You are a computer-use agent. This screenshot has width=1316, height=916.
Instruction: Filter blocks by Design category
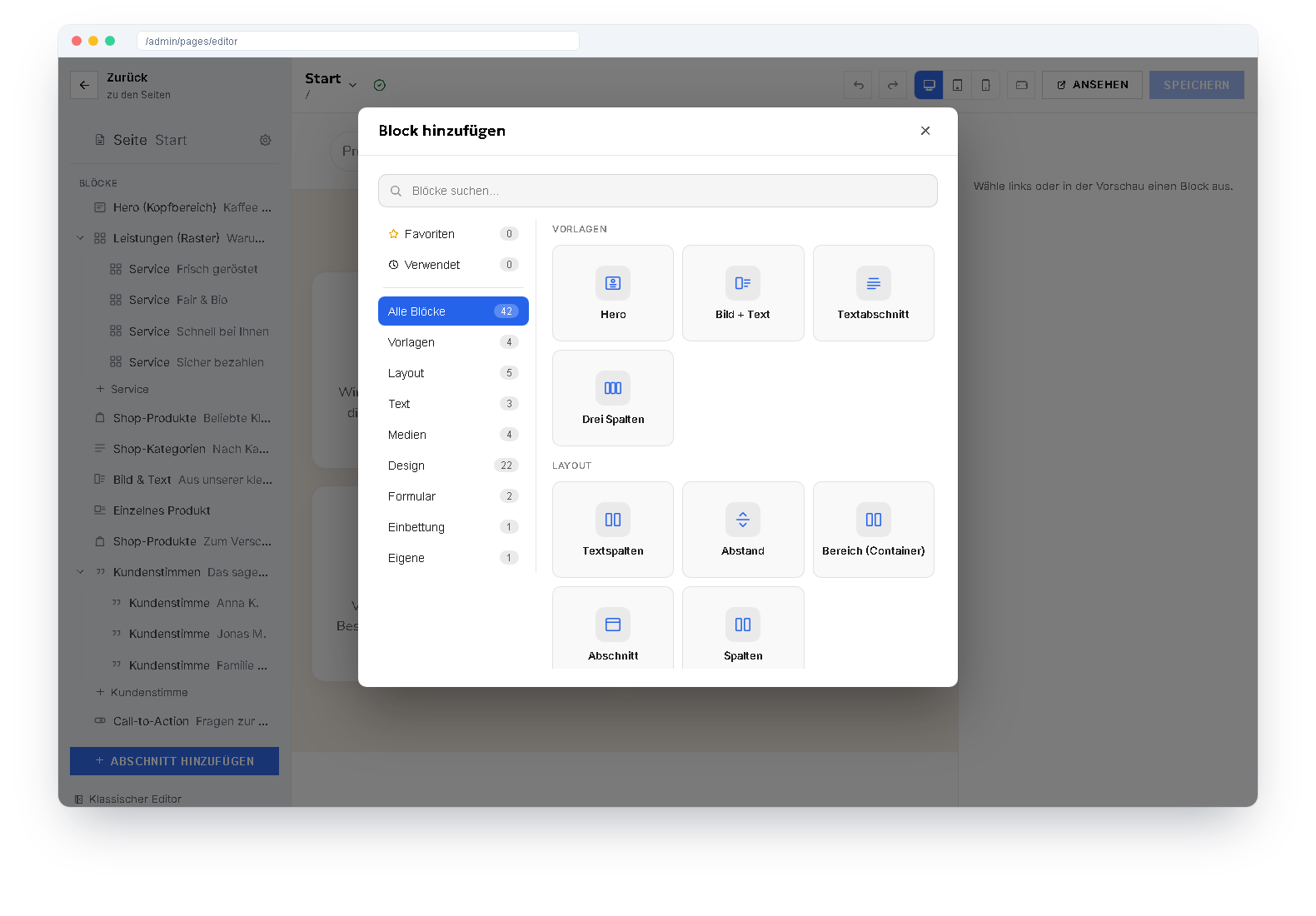tap(453, 465)
